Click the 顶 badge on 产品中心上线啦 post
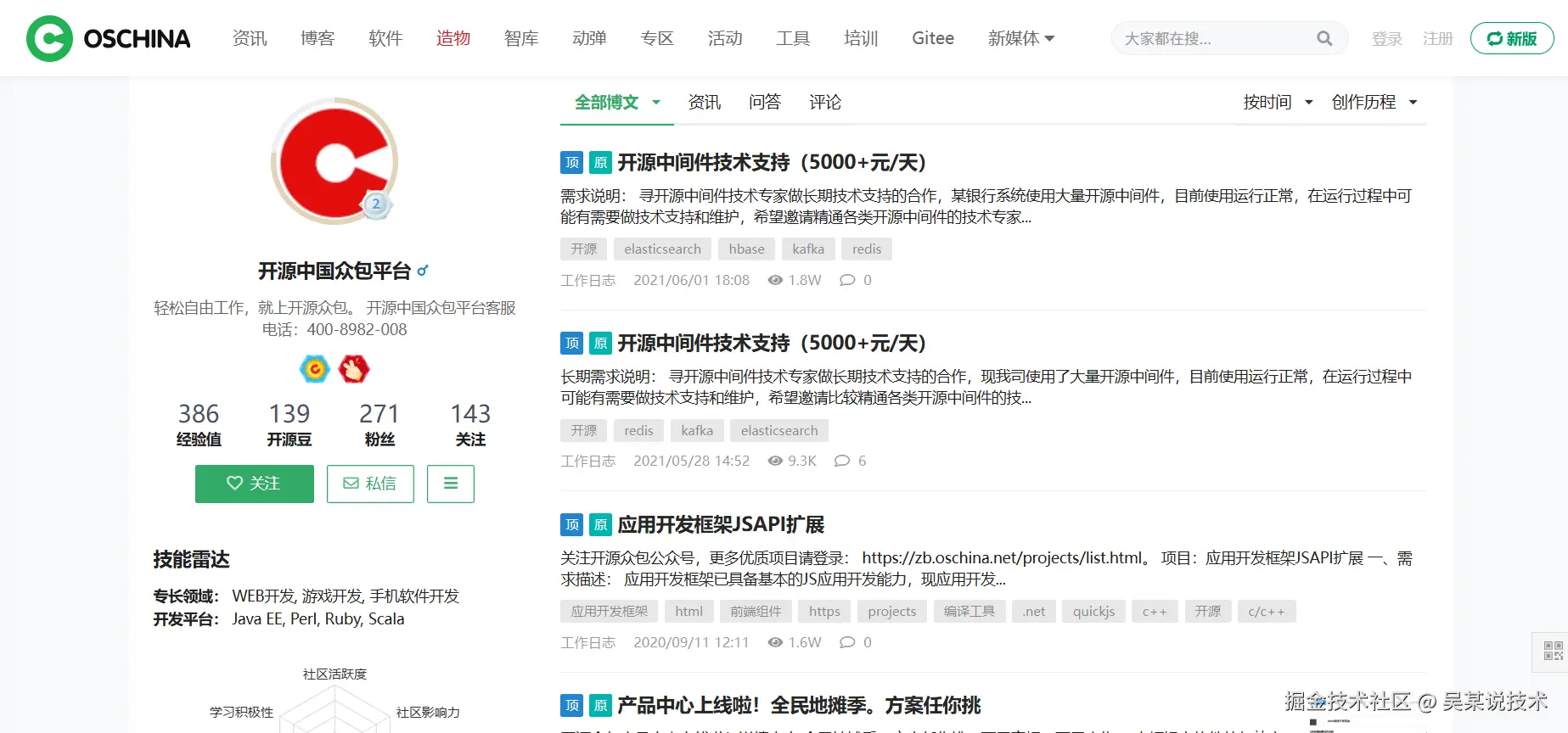The width and height of the screenshot is (1568, 733). (x=572, y=706)
